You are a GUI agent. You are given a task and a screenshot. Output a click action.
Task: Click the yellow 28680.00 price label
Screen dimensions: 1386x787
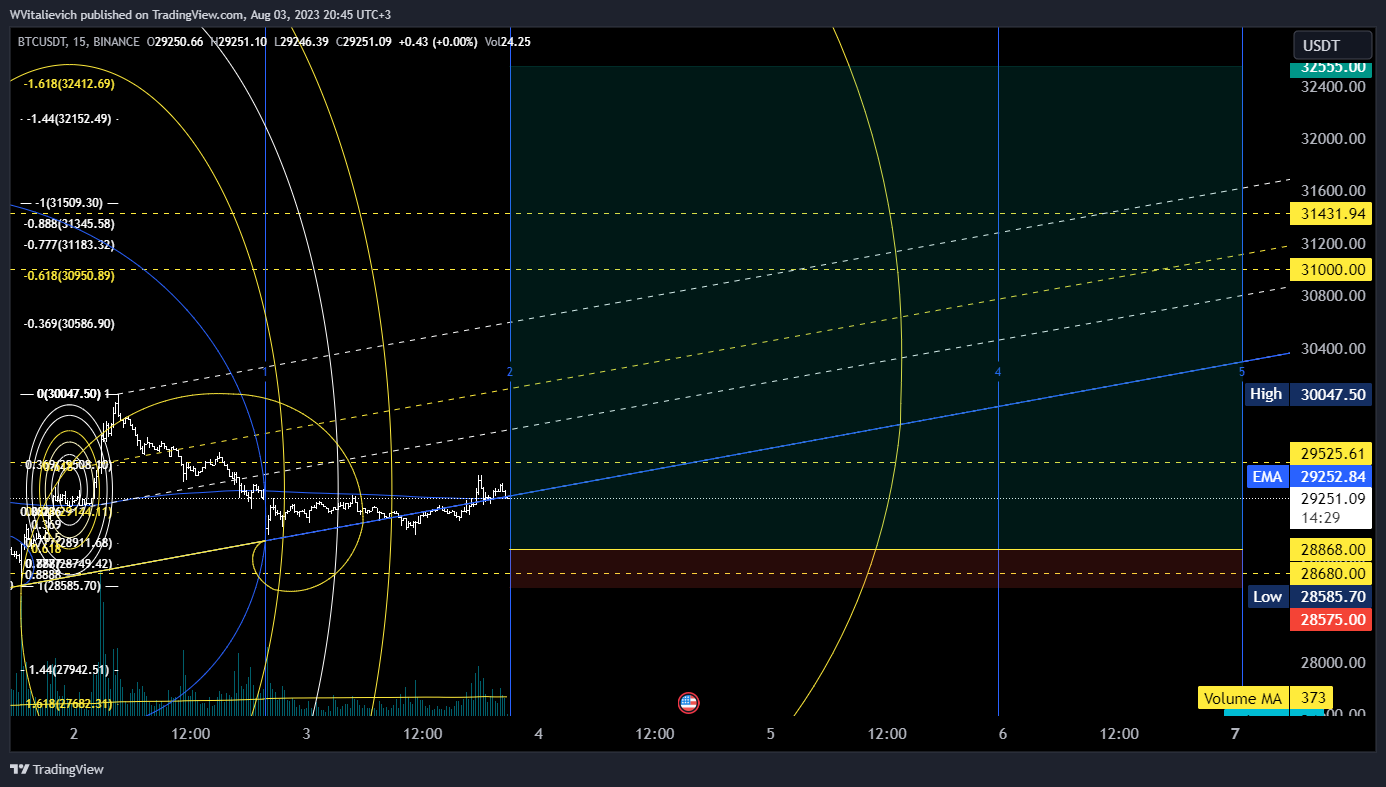[x=1330, y=573]
